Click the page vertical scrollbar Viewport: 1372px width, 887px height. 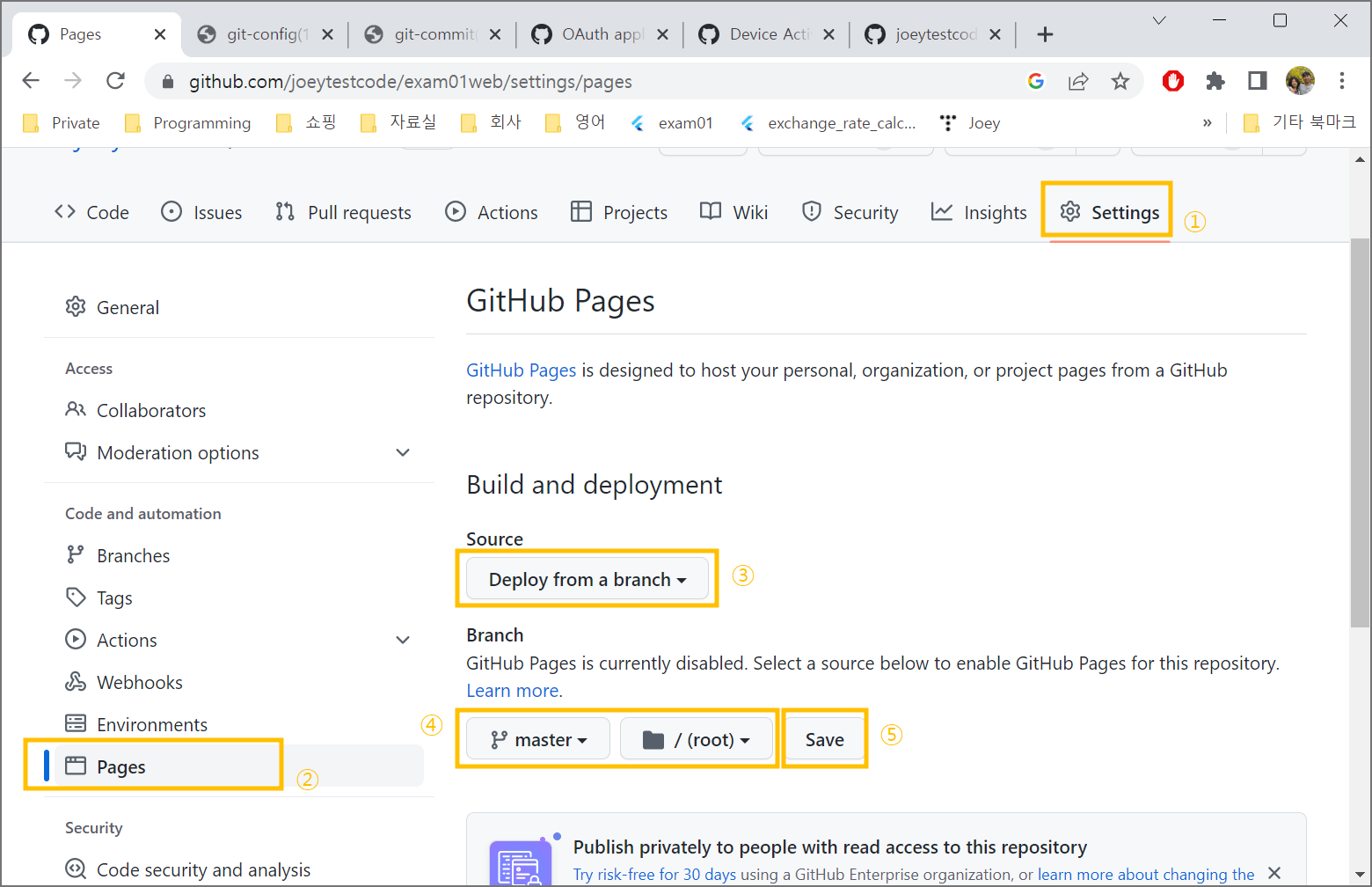pyautogui.click(x=1360, y=431)
